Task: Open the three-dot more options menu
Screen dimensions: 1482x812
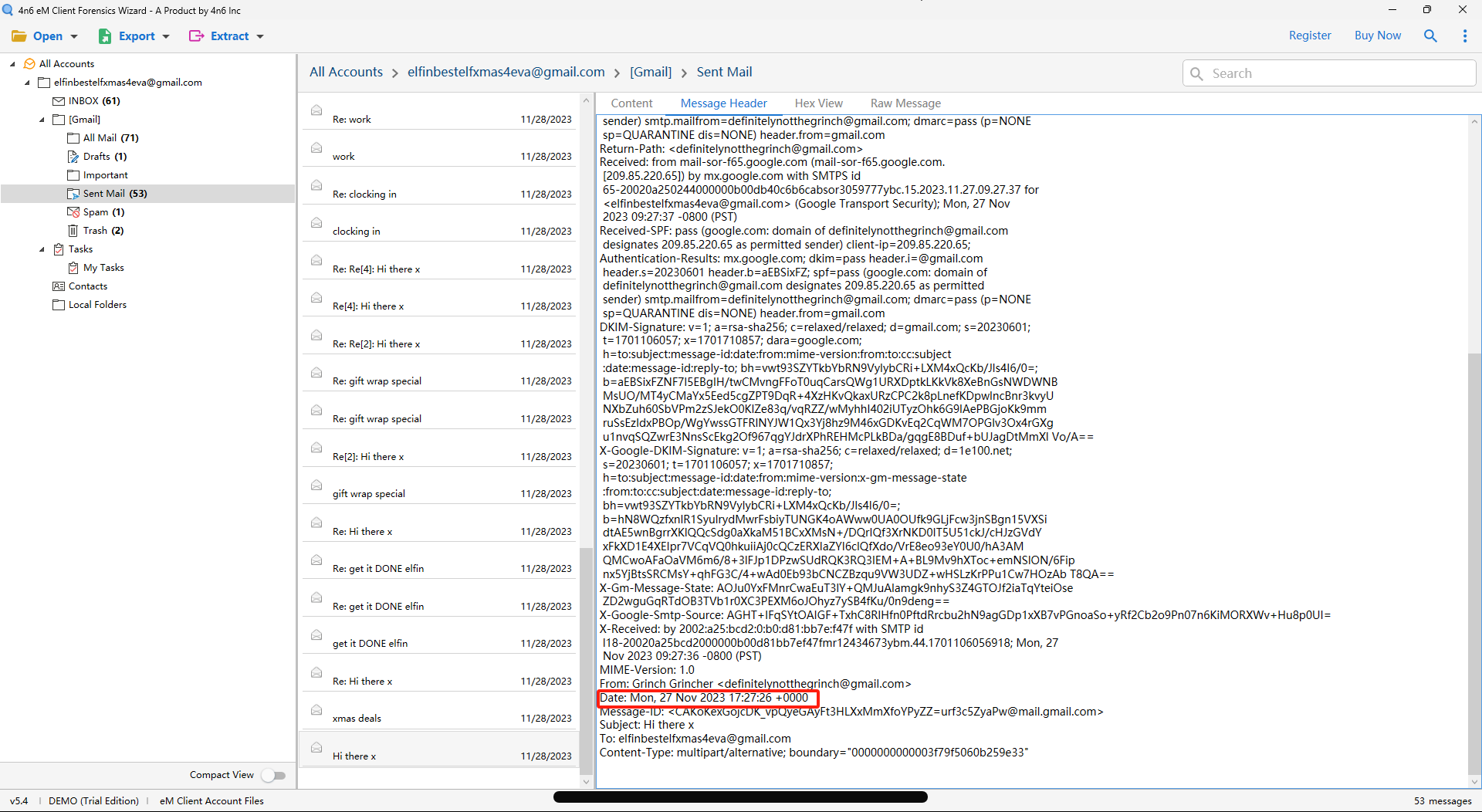Action: pos(1464,36)
